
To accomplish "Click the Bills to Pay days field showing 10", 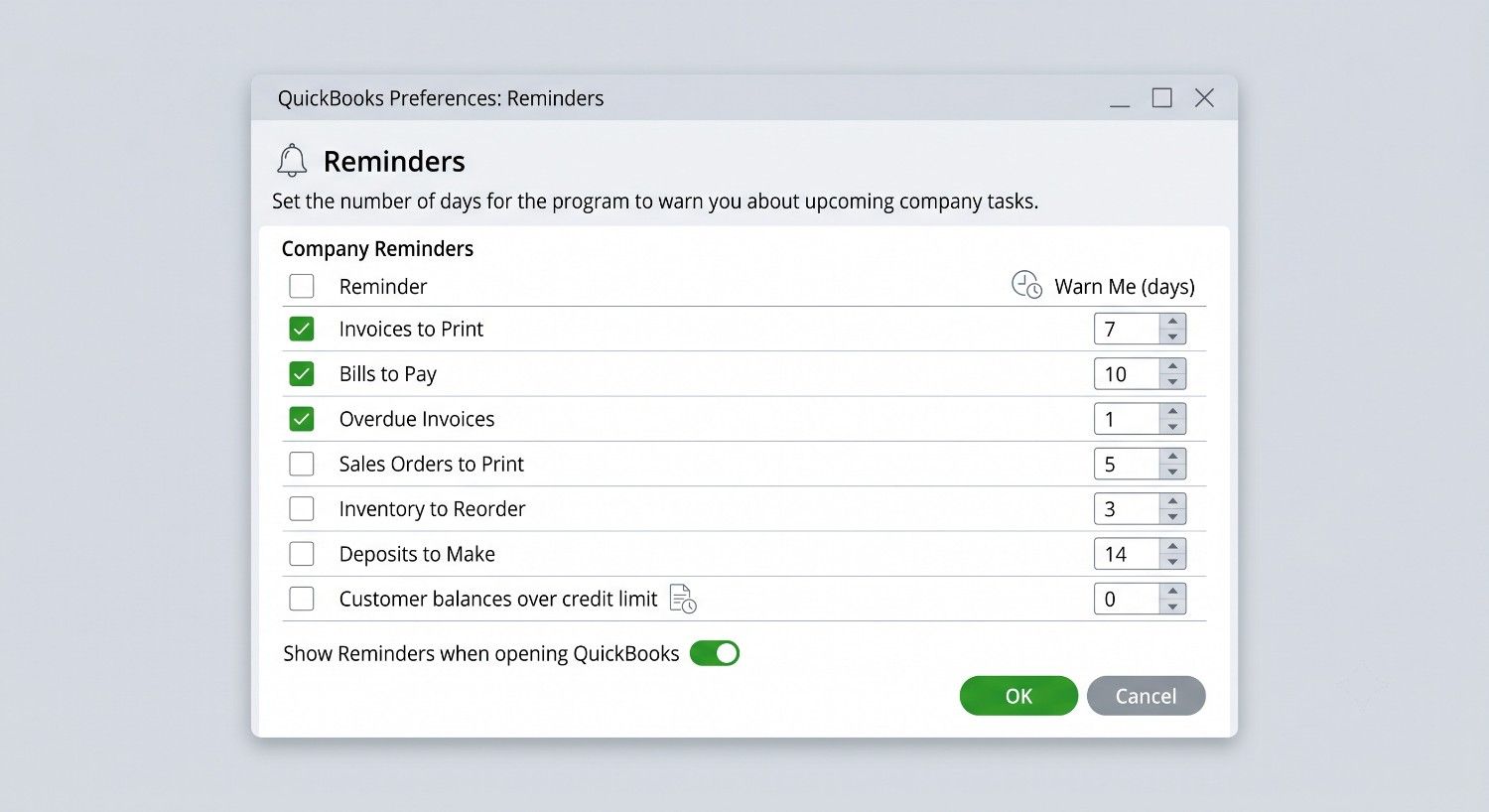I will tap(1127, 373).
